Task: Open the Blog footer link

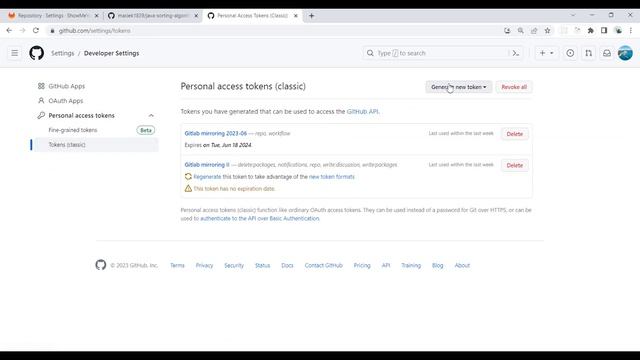Action: [438, 265]
